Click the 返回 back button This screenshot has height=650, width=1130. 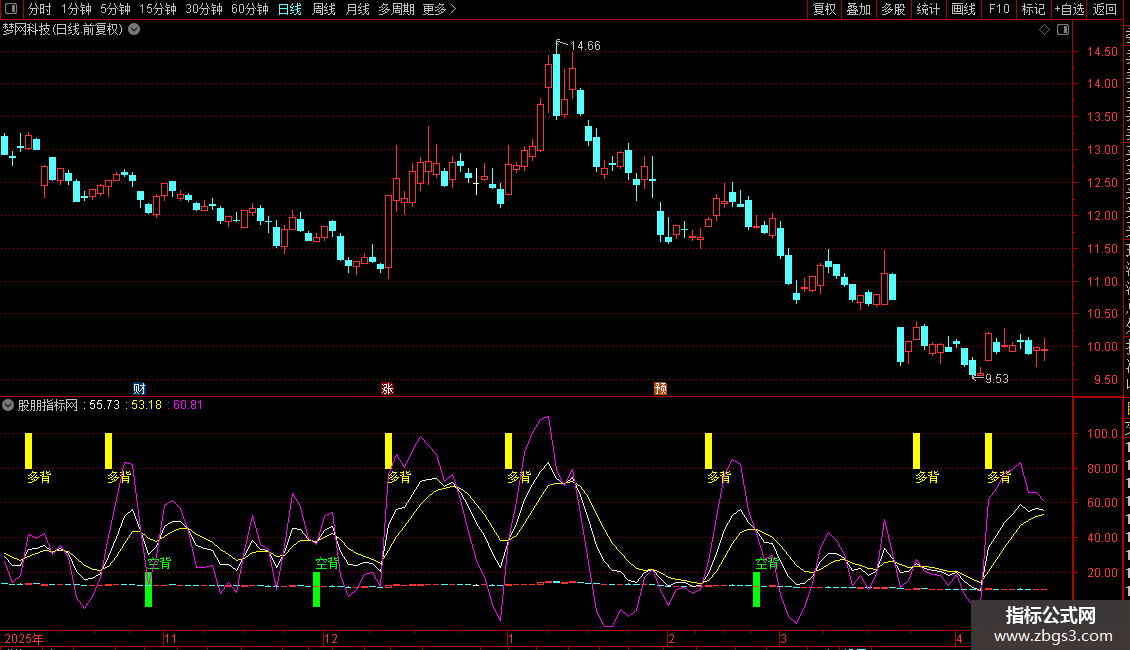pos(1105,9)
